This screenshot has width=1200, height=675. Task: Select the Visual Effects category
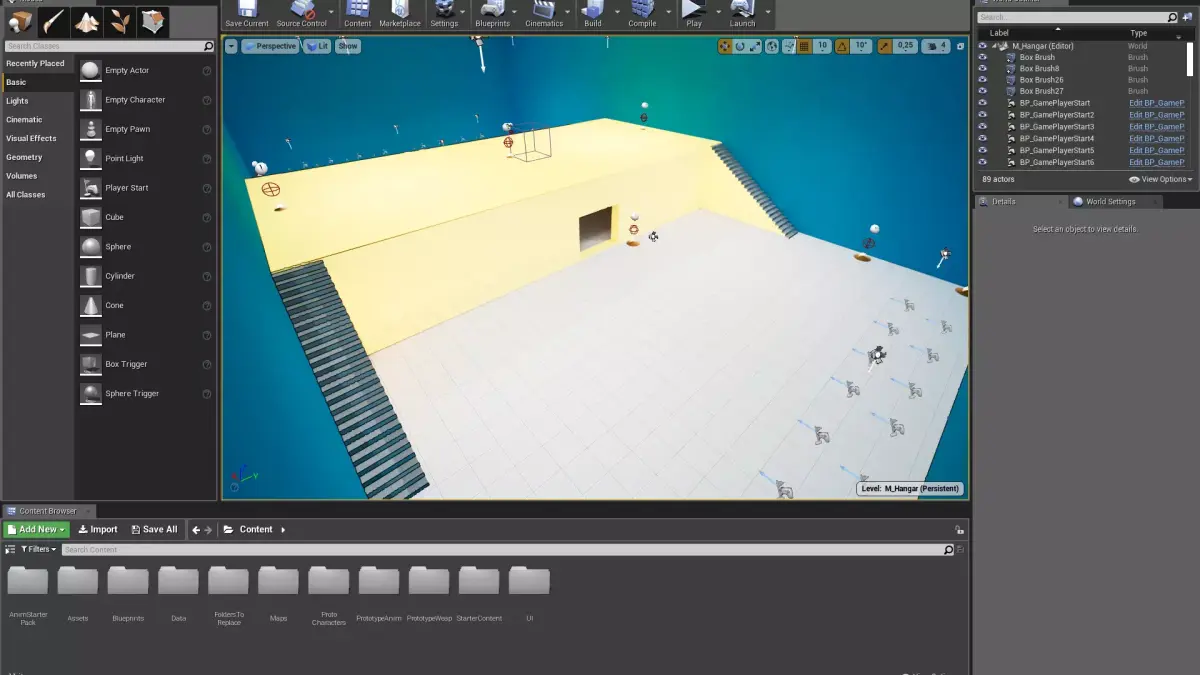point(31,138)
